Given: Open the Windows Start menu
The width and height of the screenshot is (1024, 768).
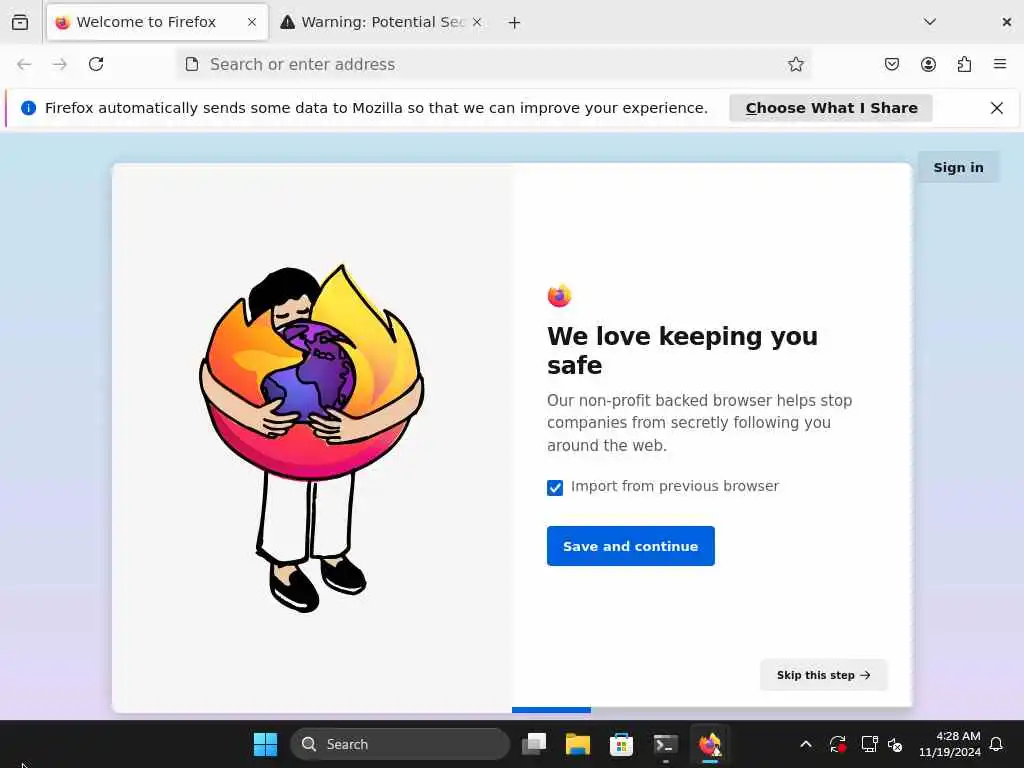Looking at the screenshot, I should [x=265, y=744].
